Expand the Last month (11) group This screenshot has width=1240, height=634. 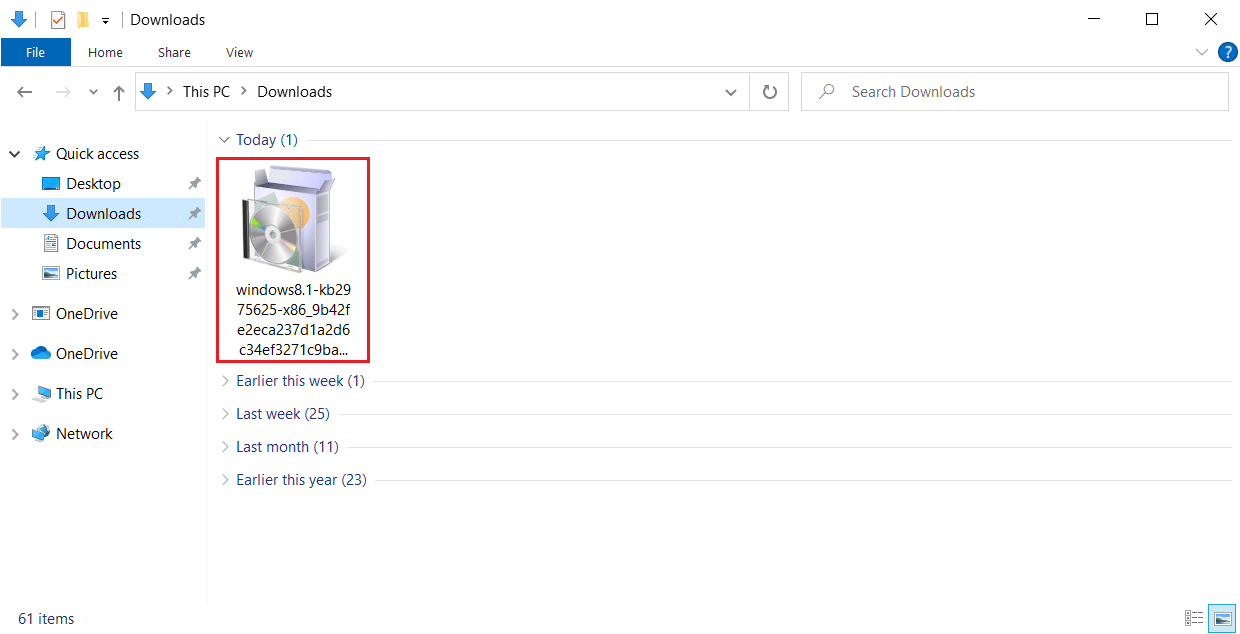pos(225,447)
